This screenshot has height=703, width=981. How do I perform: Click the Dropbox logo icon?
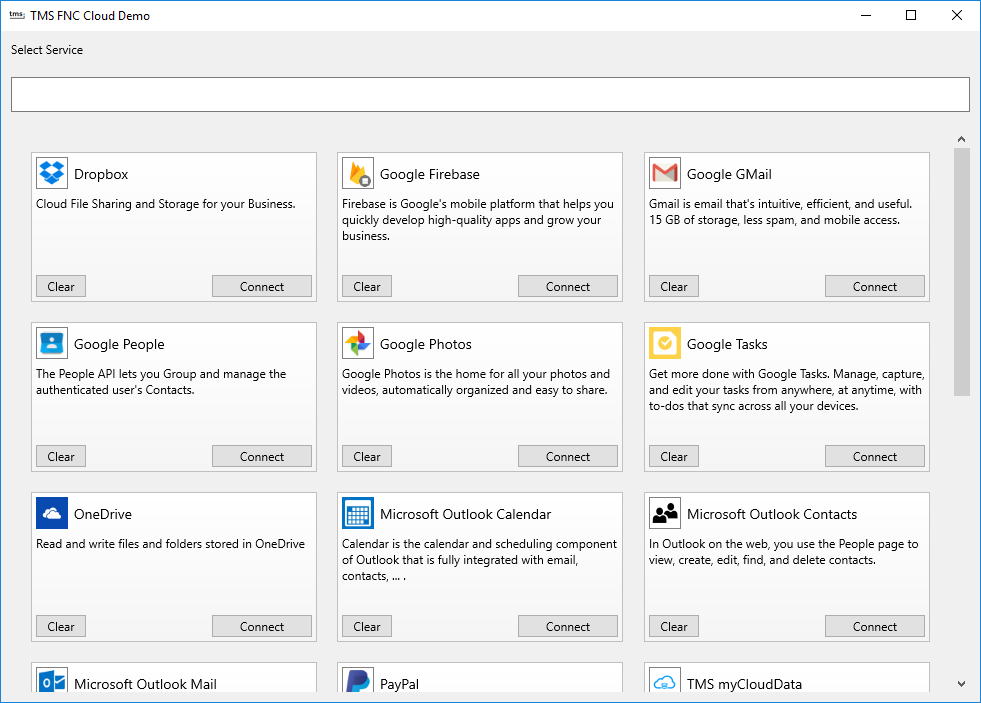tap(52, 173)
